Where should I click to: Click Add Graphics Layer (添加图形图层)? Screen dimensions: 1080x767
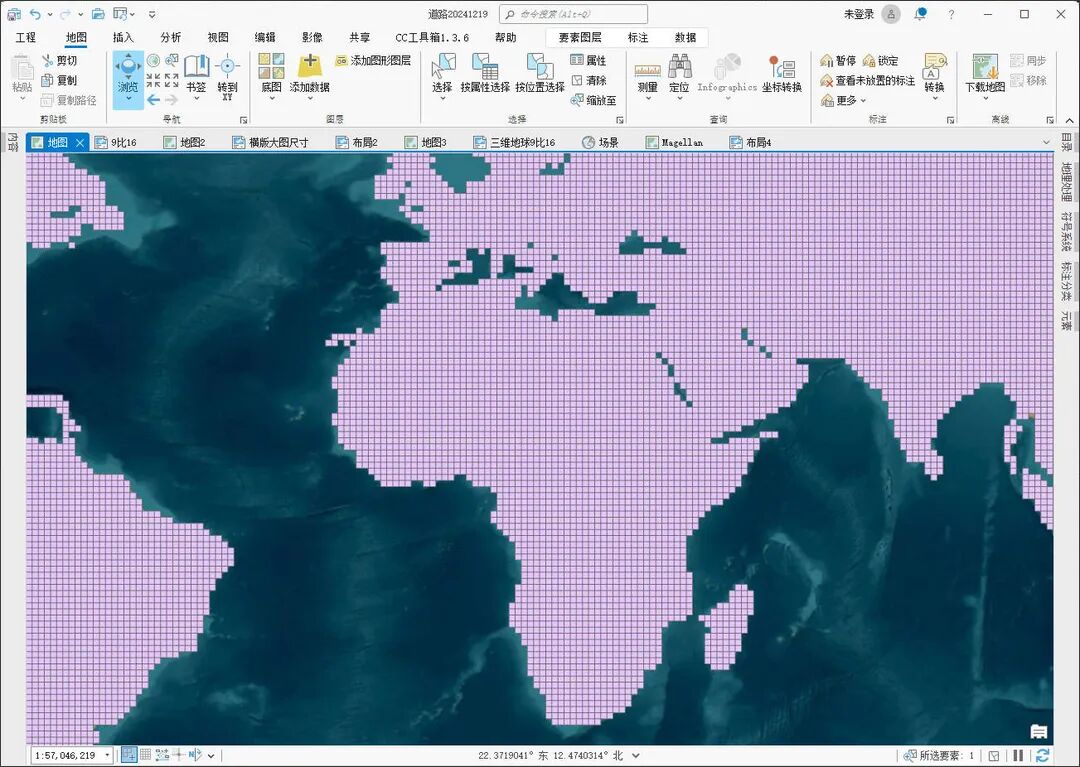pos(373,61)
